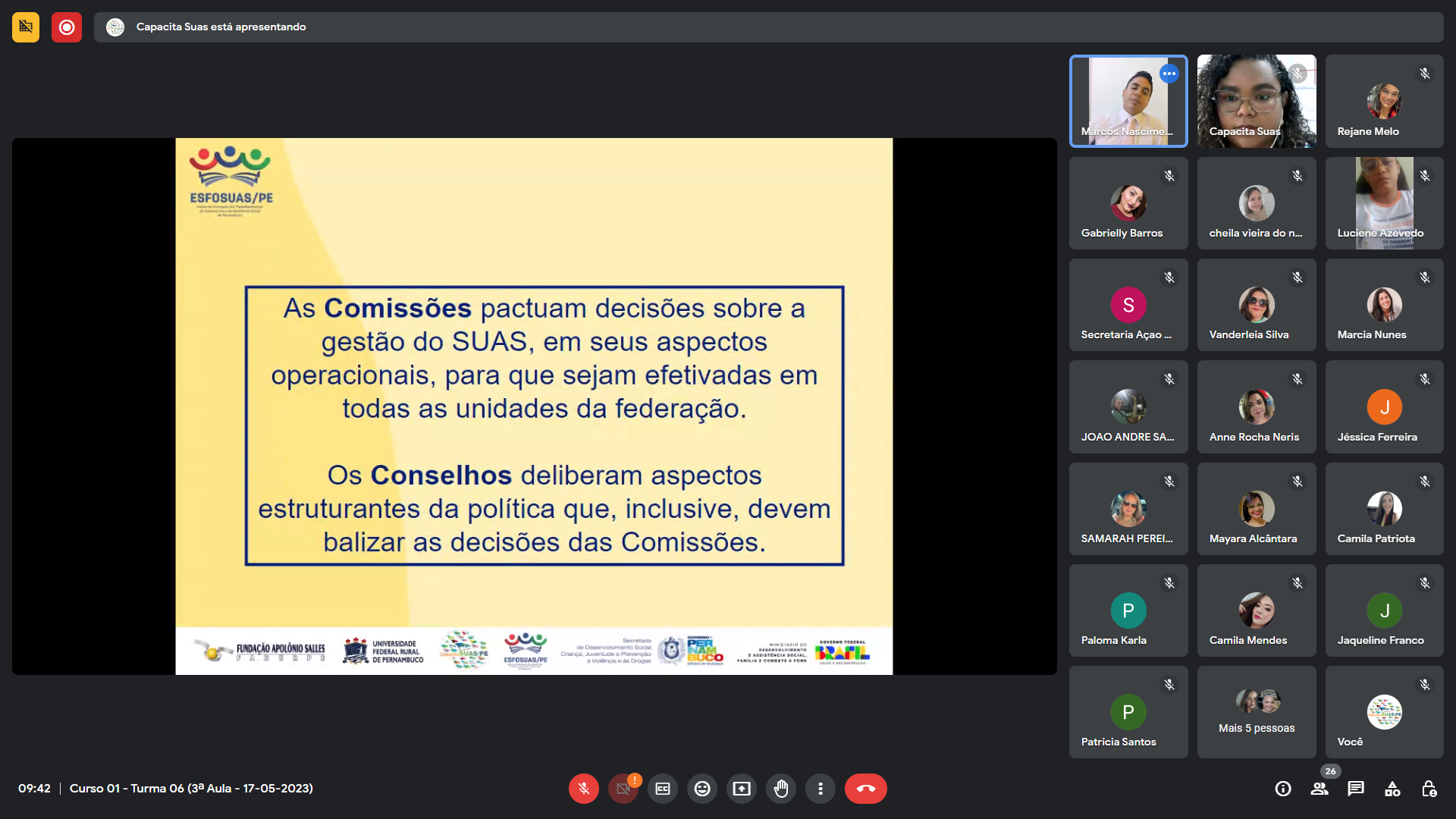1456x819 pixels.
Task: Open more options menu
Action: tap(821, 789)
